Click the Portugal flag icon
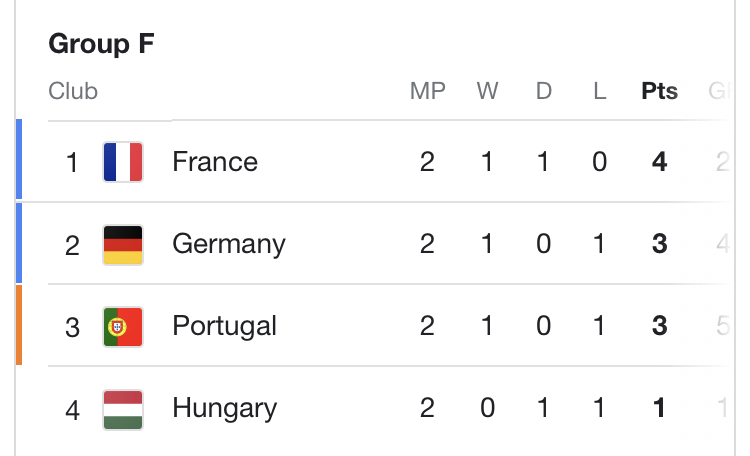Screen dimensions: 750x456 123,326
